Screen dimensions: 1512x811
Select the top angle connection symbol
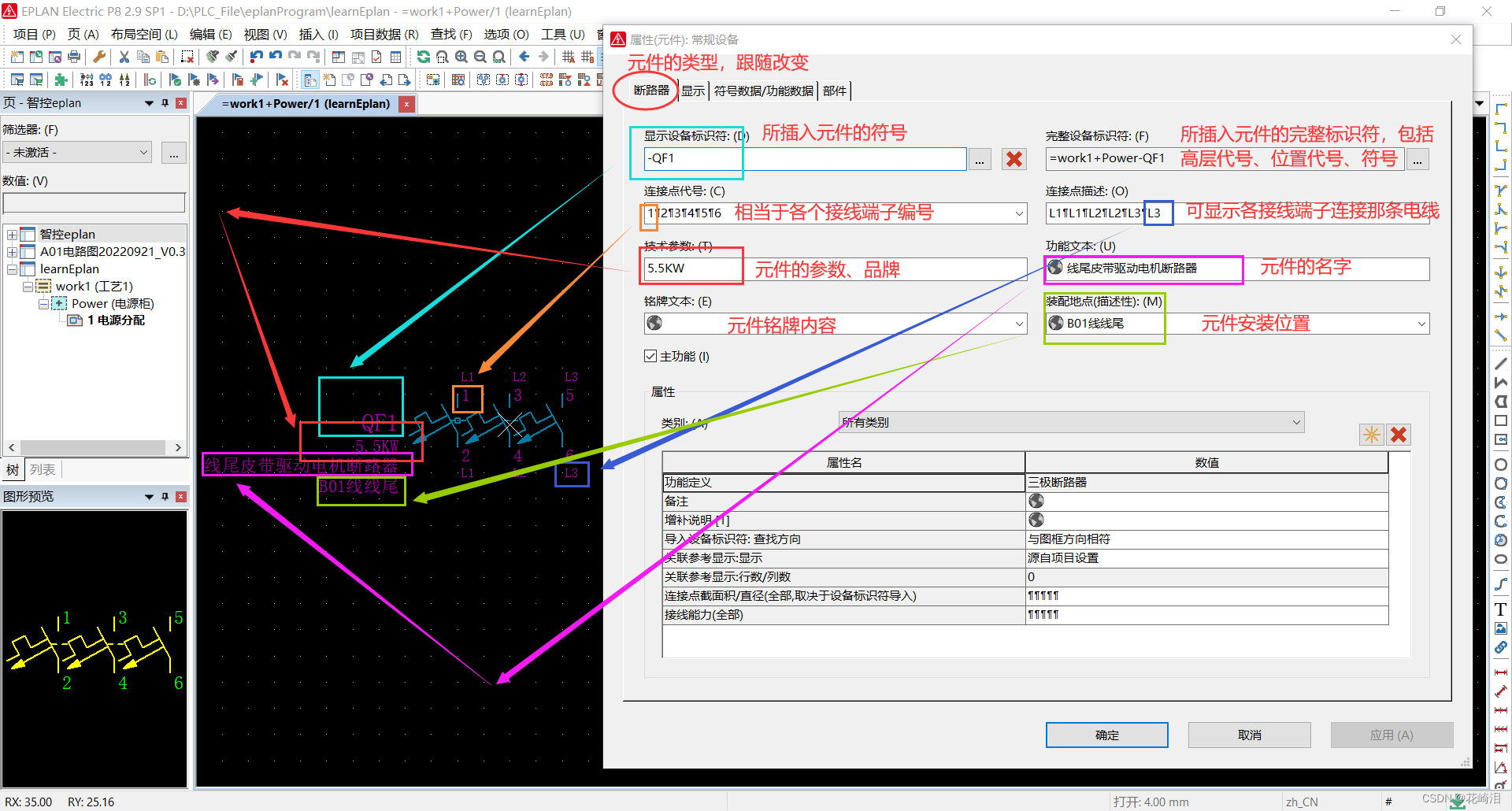tap(1501, 109)
